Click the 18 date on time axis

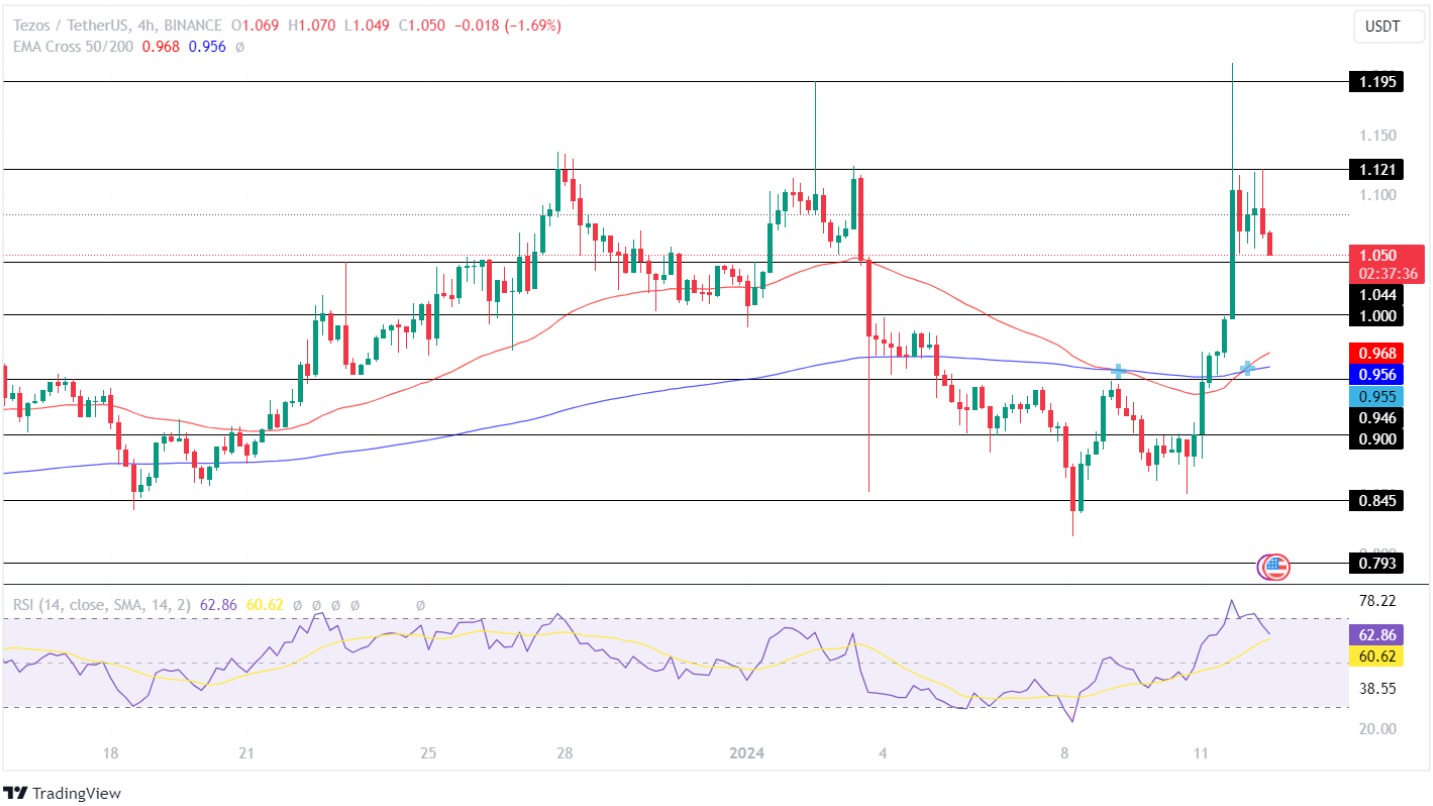pos(111,752)
